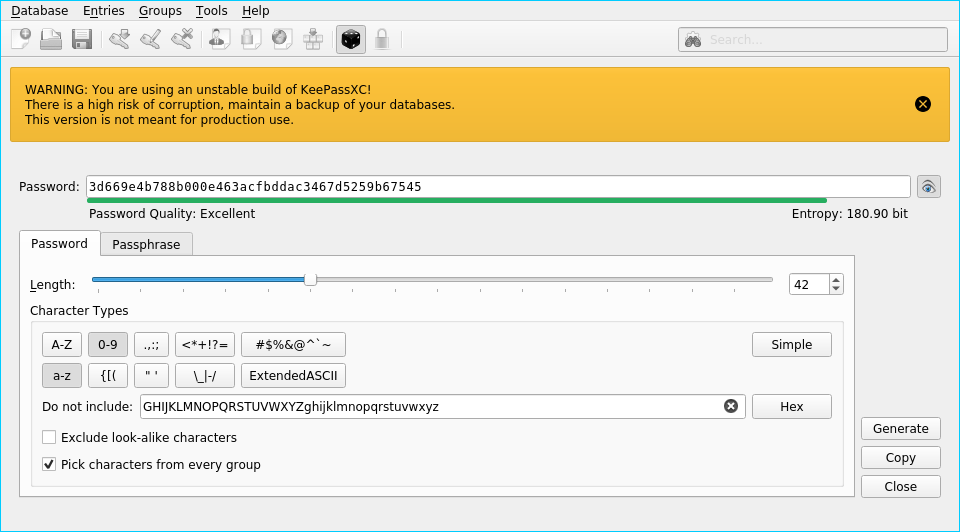The height and width of the screenshot is (532, 960).
Task: Open the Database menu
Action: pos(40,10)
